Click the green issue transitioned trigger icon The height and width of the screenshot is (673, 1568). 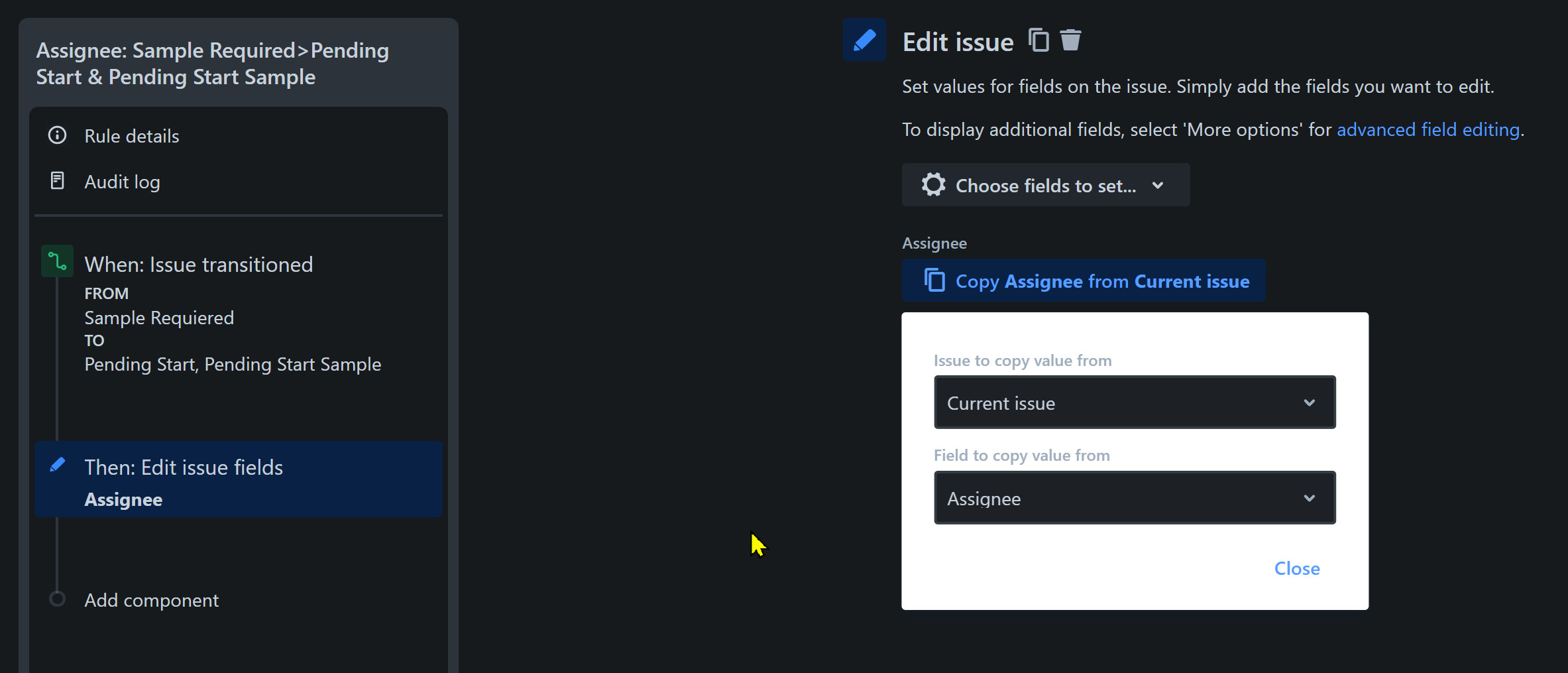[57, 261]
